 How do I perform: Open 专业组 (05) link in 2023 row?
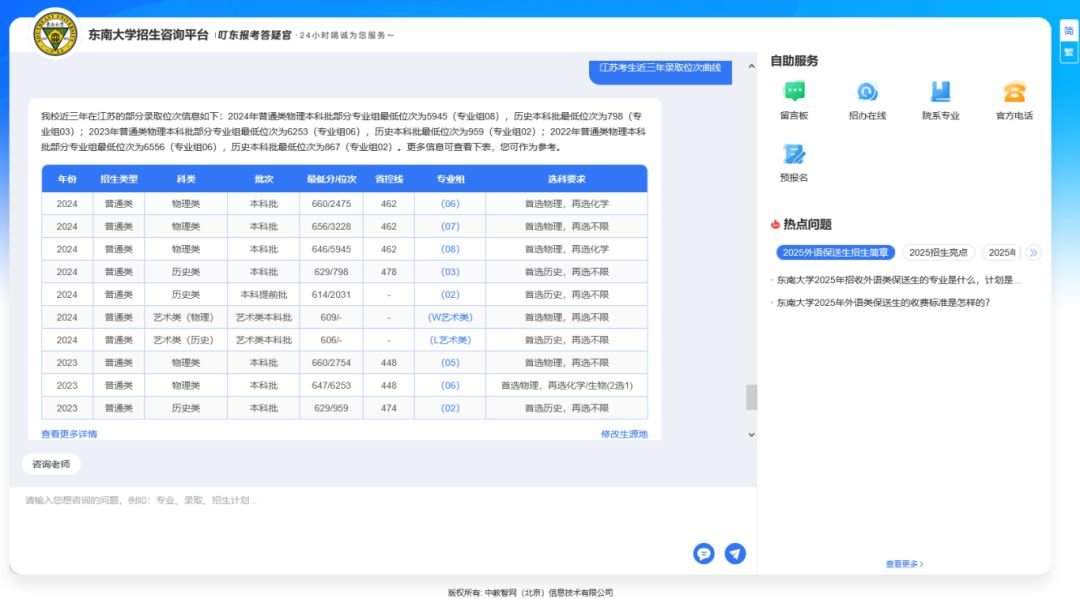tap(450, 363)
